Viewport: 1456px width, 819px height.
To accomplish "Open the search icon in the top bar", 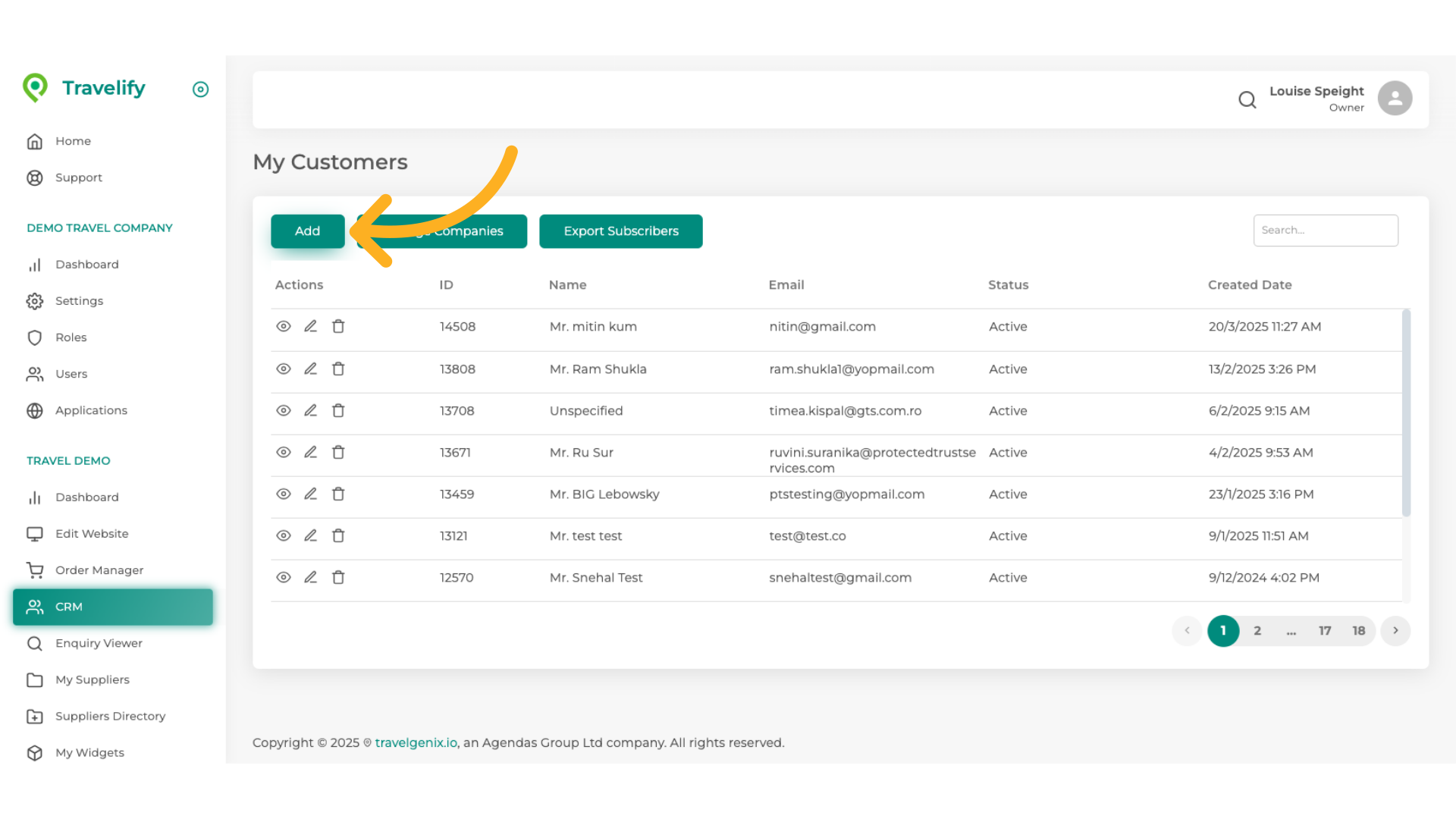I will point(1247,99).
